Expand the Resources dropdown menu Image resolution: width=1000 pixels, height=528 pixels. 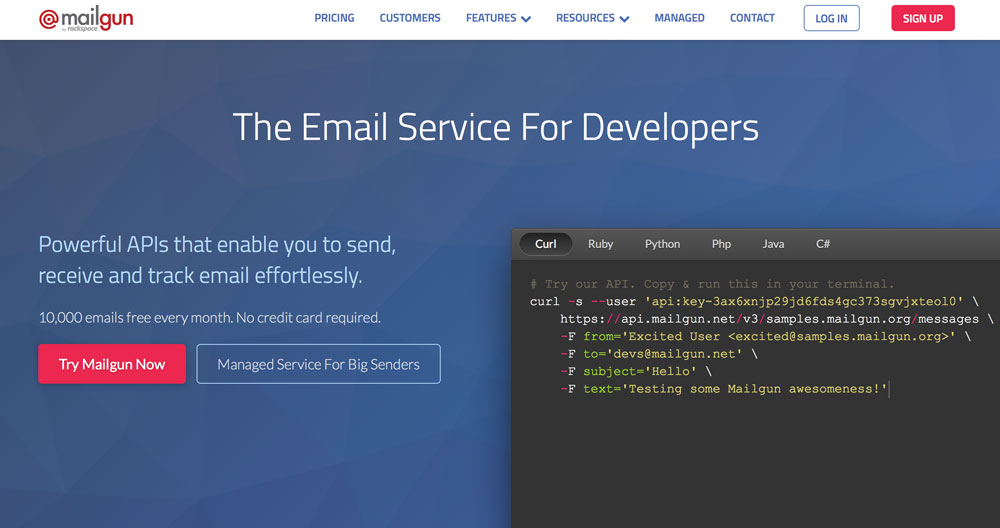pos(592,18)
